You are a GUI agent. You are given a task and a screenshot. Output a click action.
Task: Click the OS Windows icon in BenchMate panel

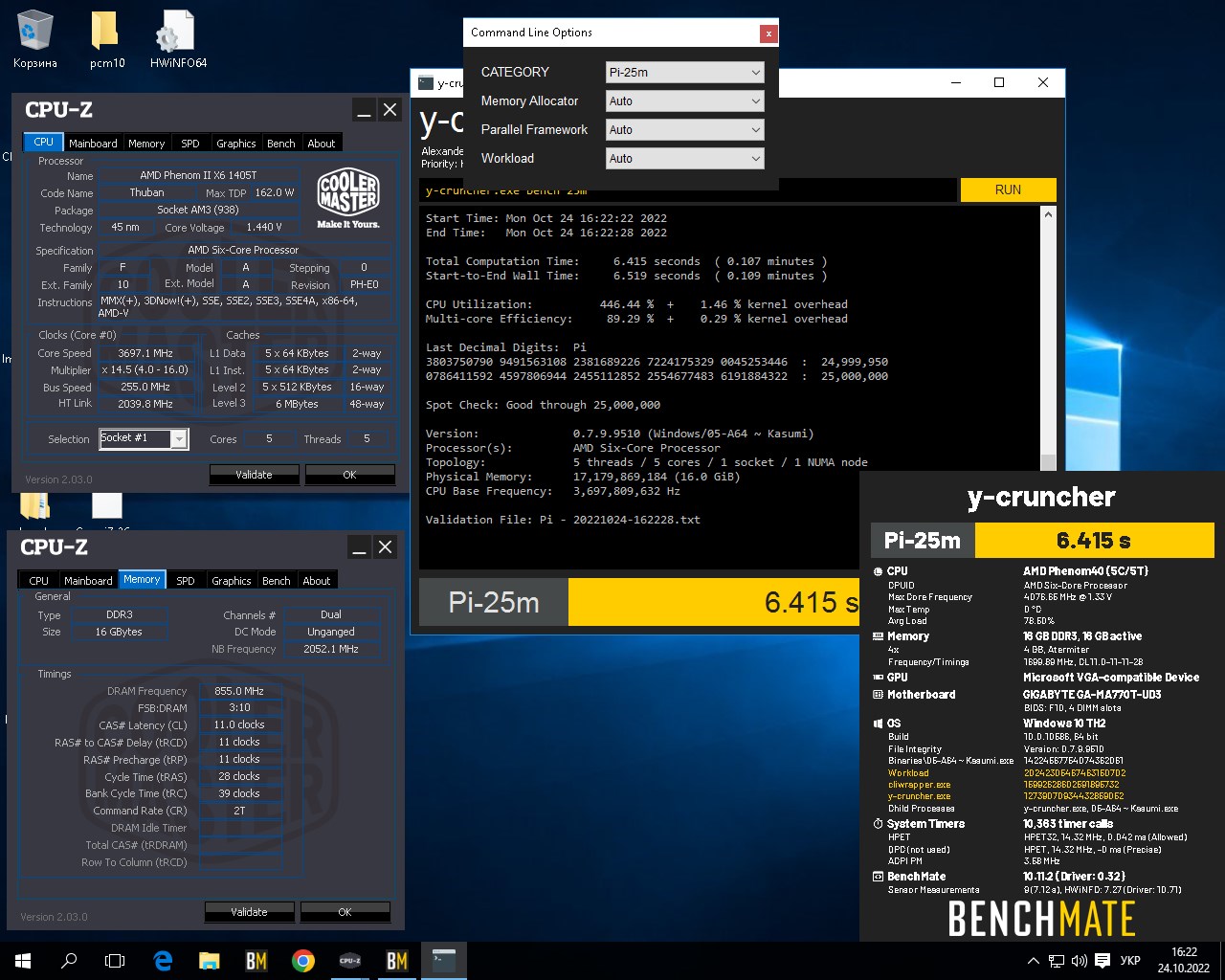point(878,724)
